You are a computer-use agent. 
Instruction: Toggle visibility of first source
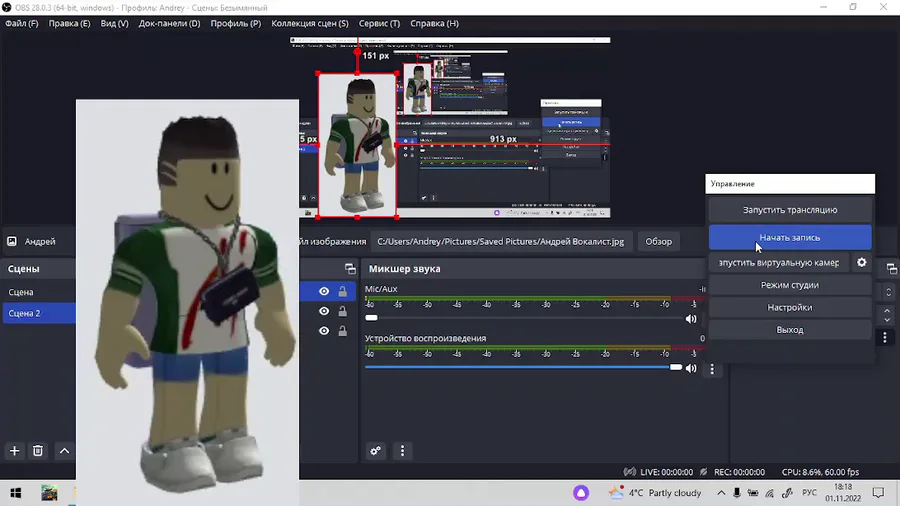click(324, 291)
